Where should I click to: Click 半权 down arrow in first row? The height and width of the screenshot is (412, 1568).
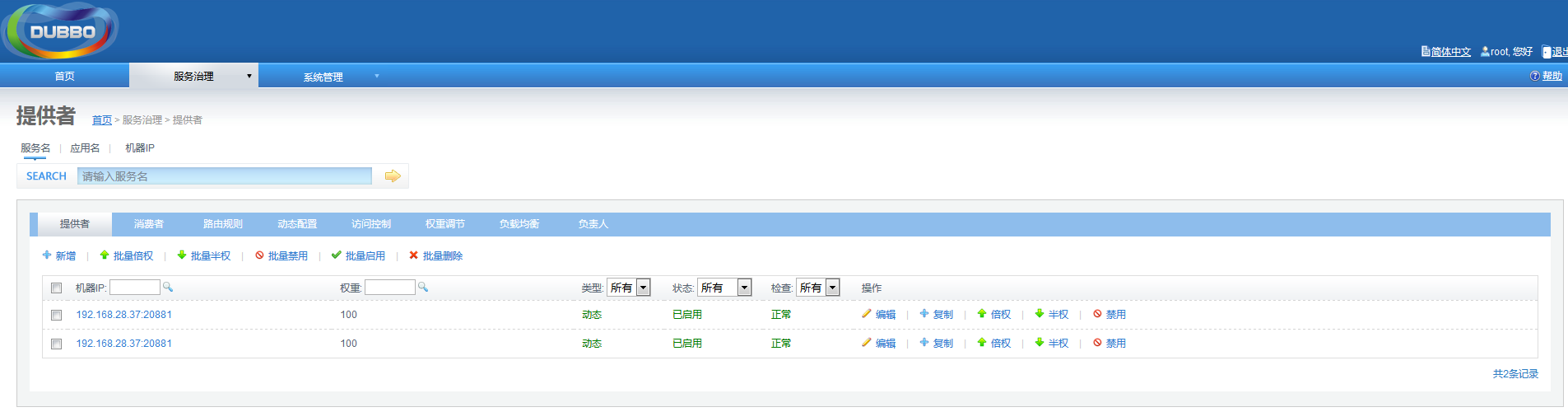pyautogui.click(x=1040, y=314)
